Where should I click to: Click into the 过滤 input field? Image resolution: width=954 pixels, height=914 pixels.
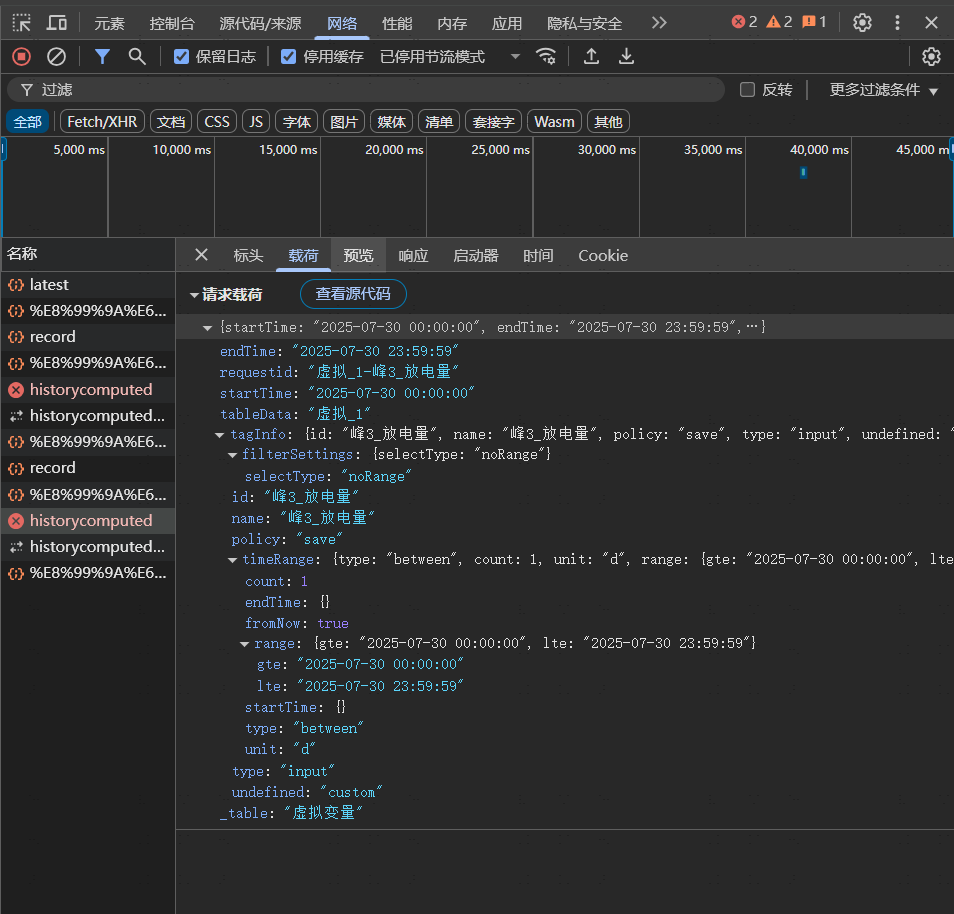(x=365, y=90)
